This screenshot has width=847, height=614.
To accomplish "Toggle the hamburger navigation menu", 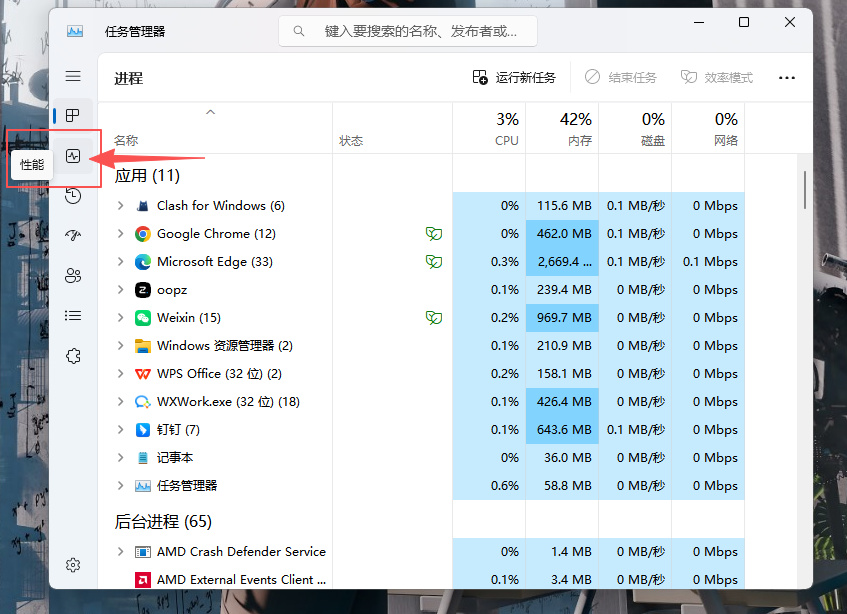I will pyautogui.click(x=73, y=76).
